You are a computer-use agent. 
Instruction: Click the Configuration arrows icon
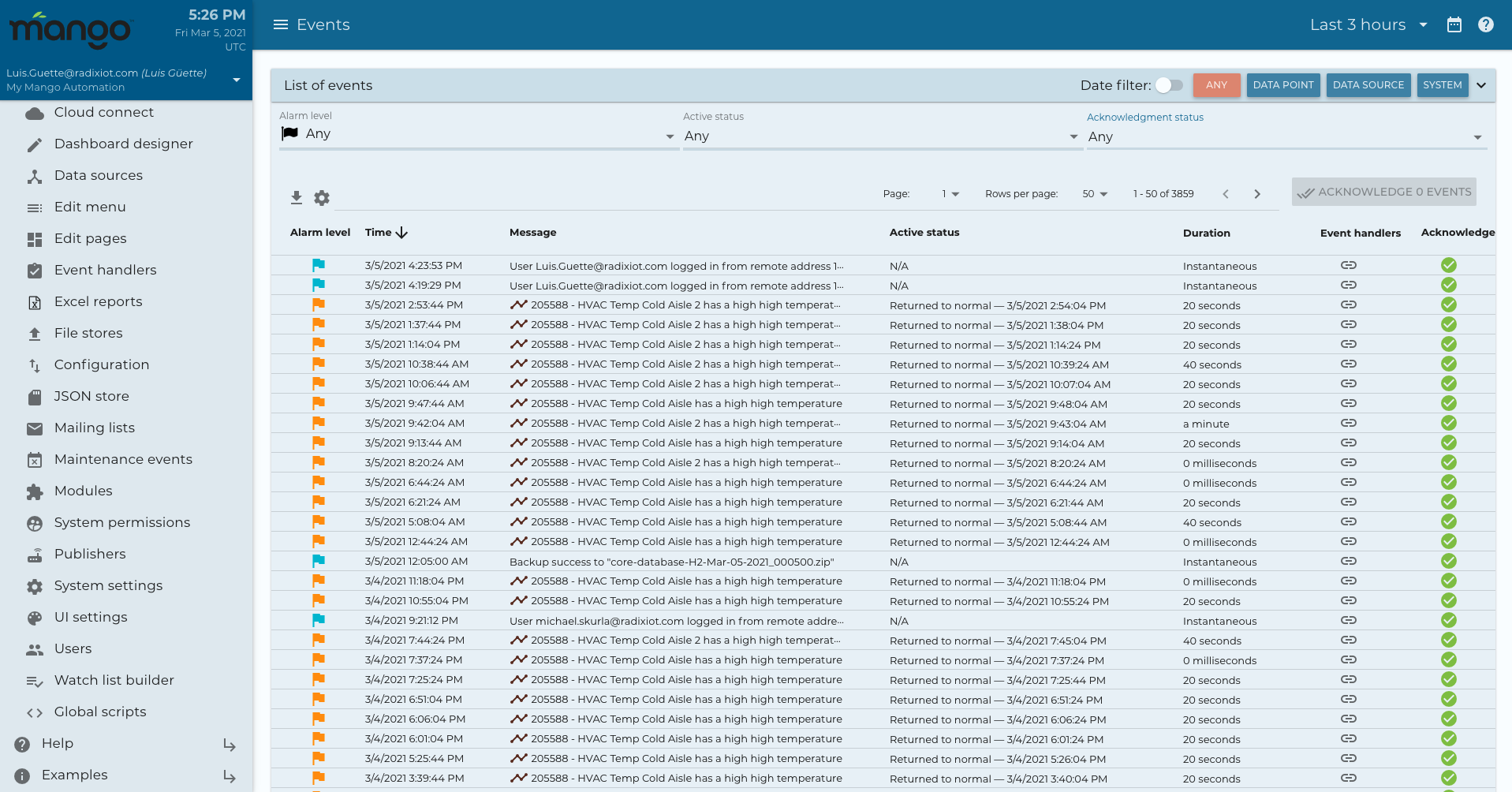35,366
